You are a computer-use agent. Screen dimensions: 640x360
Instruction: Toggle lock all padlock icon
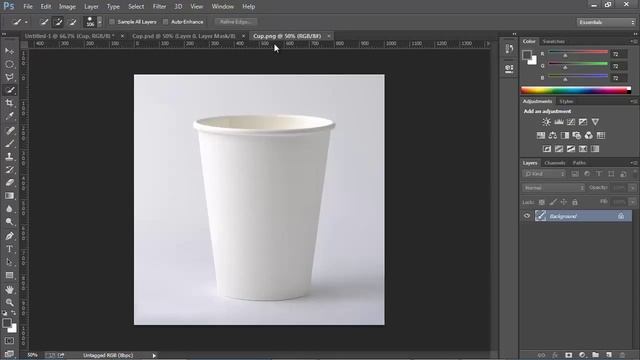pyautogui.click(x=575, y=202)
